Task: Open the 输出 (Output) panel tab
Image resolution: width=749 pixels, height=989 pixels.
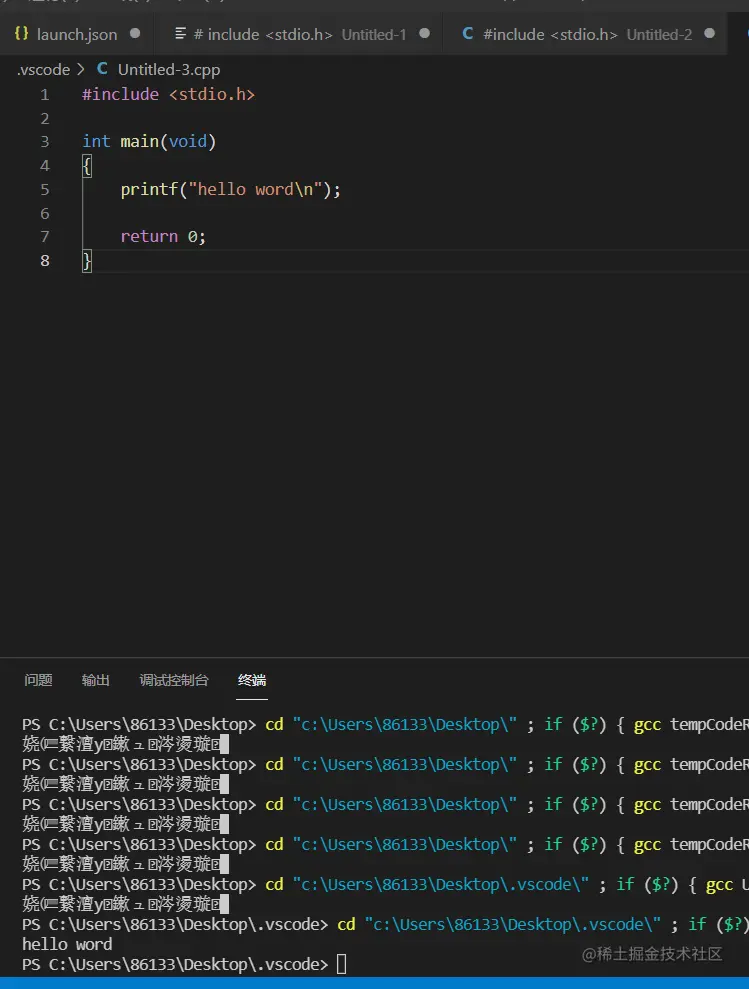Action: (x=95, y=680)
